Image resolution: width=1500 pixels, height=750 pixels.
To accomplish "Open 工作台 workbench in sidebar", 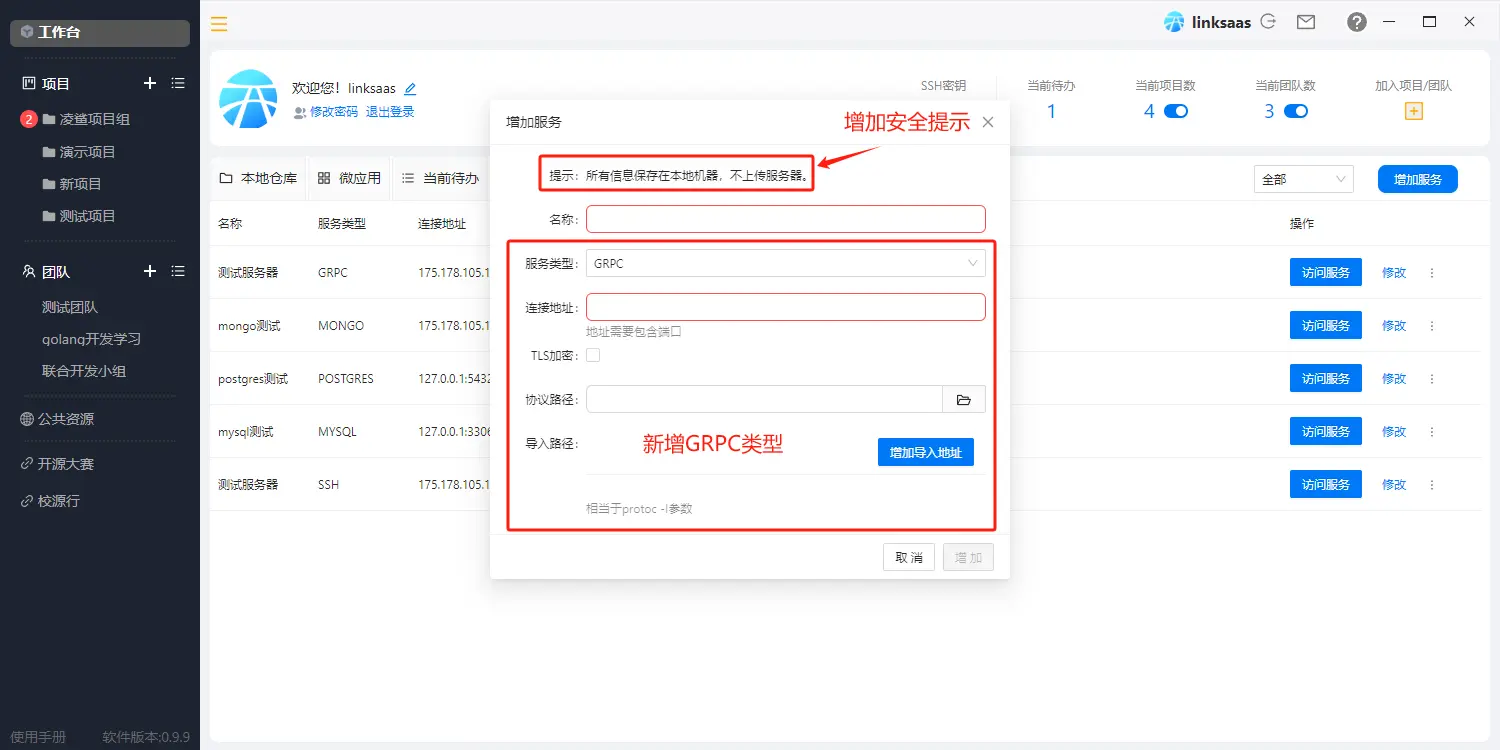I will (x=100, y=32).
